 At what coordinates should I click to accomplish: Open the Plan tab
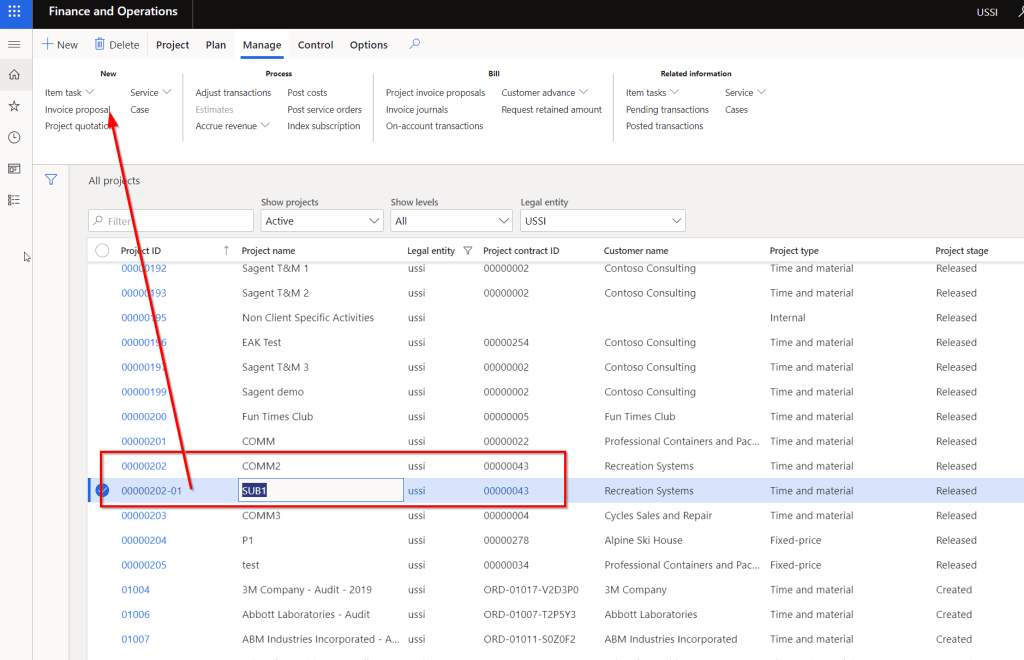(216, 45)
